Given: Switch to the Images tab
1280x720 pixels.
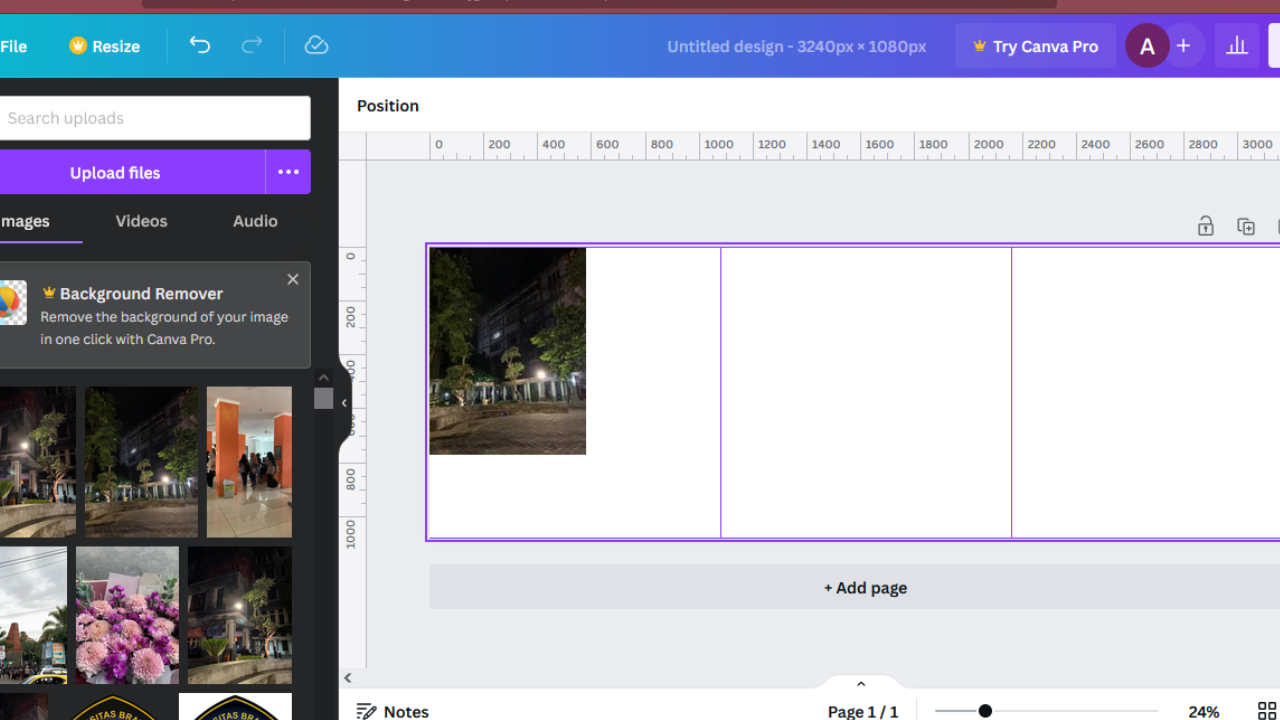Looking at the screenshot, I should point(25,221).
